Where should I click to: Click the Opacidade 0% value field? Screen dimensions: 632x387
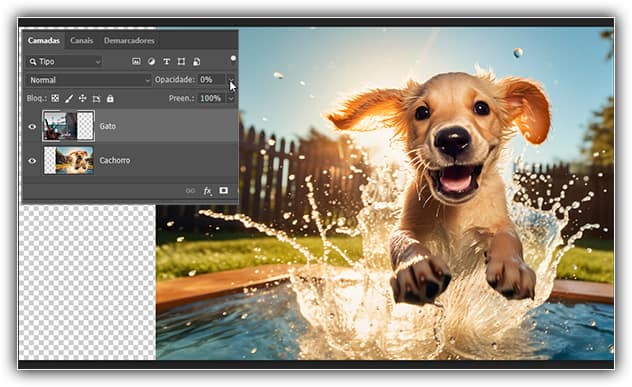(212, 80)
